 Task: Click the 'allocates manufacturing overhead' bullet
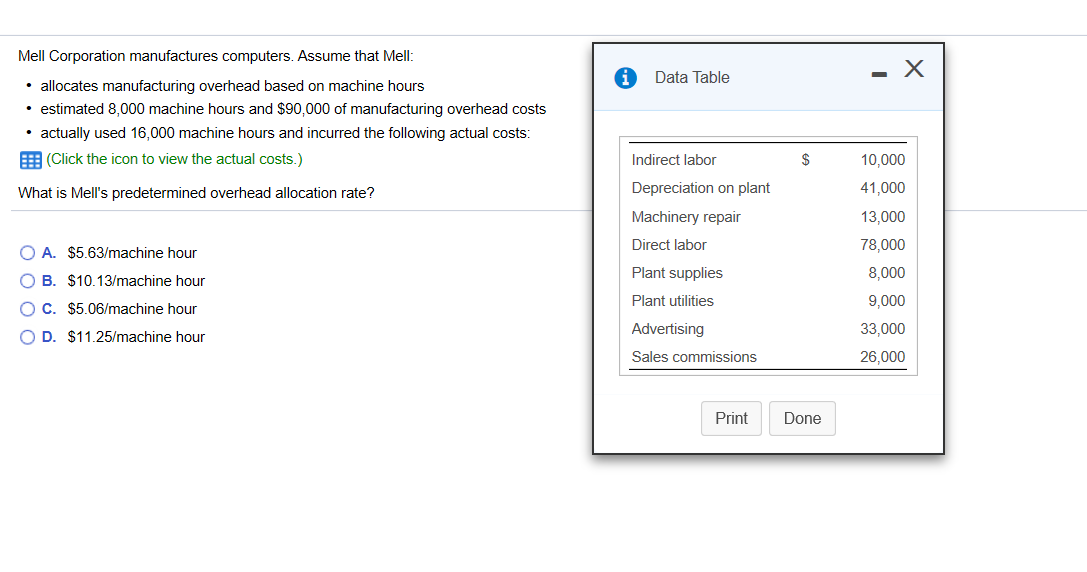[x=232, y=86]
